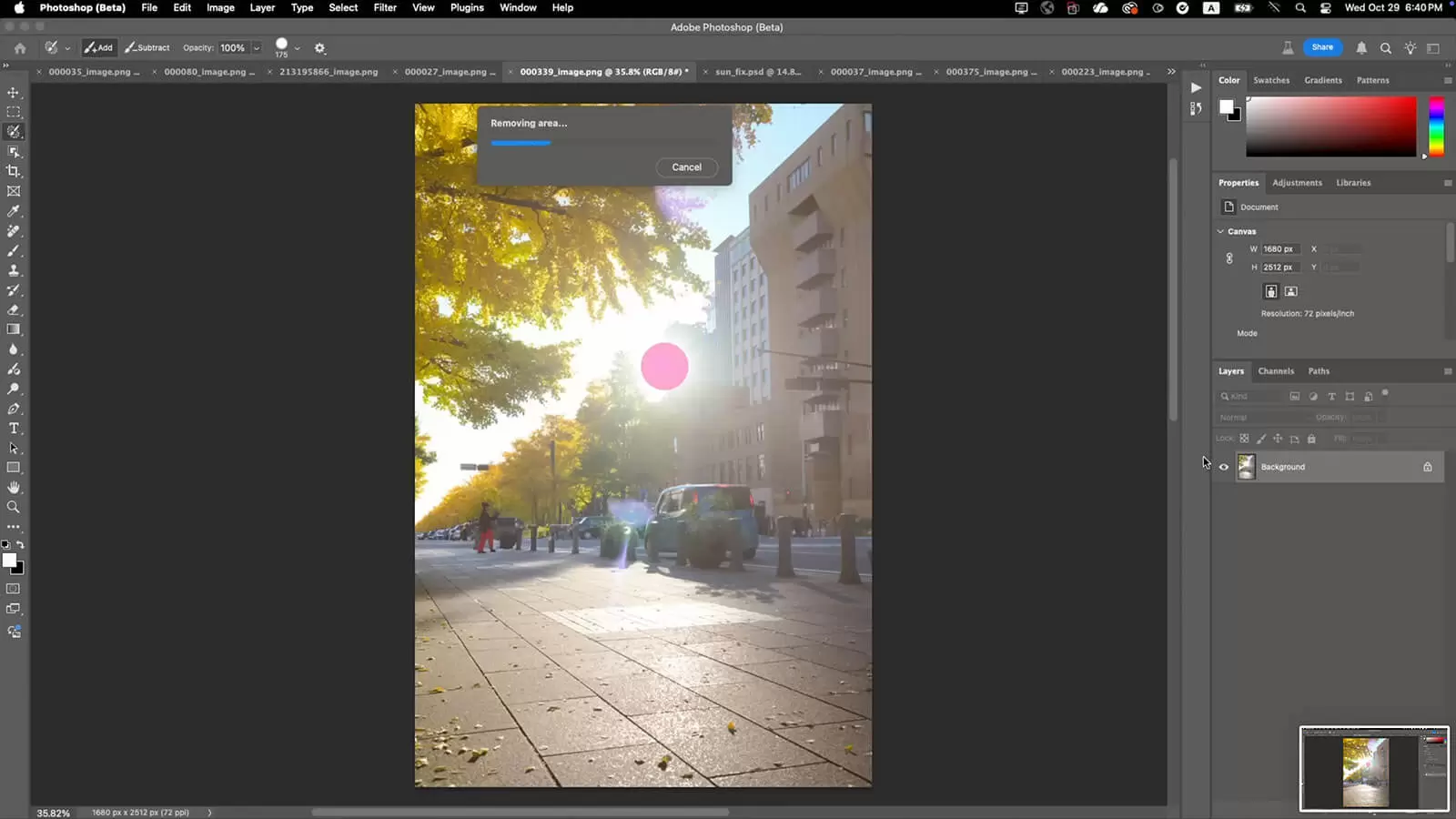1456x819 pixels.
Task: Hide the Background layer with eye icon
Action: point(1224,467)
